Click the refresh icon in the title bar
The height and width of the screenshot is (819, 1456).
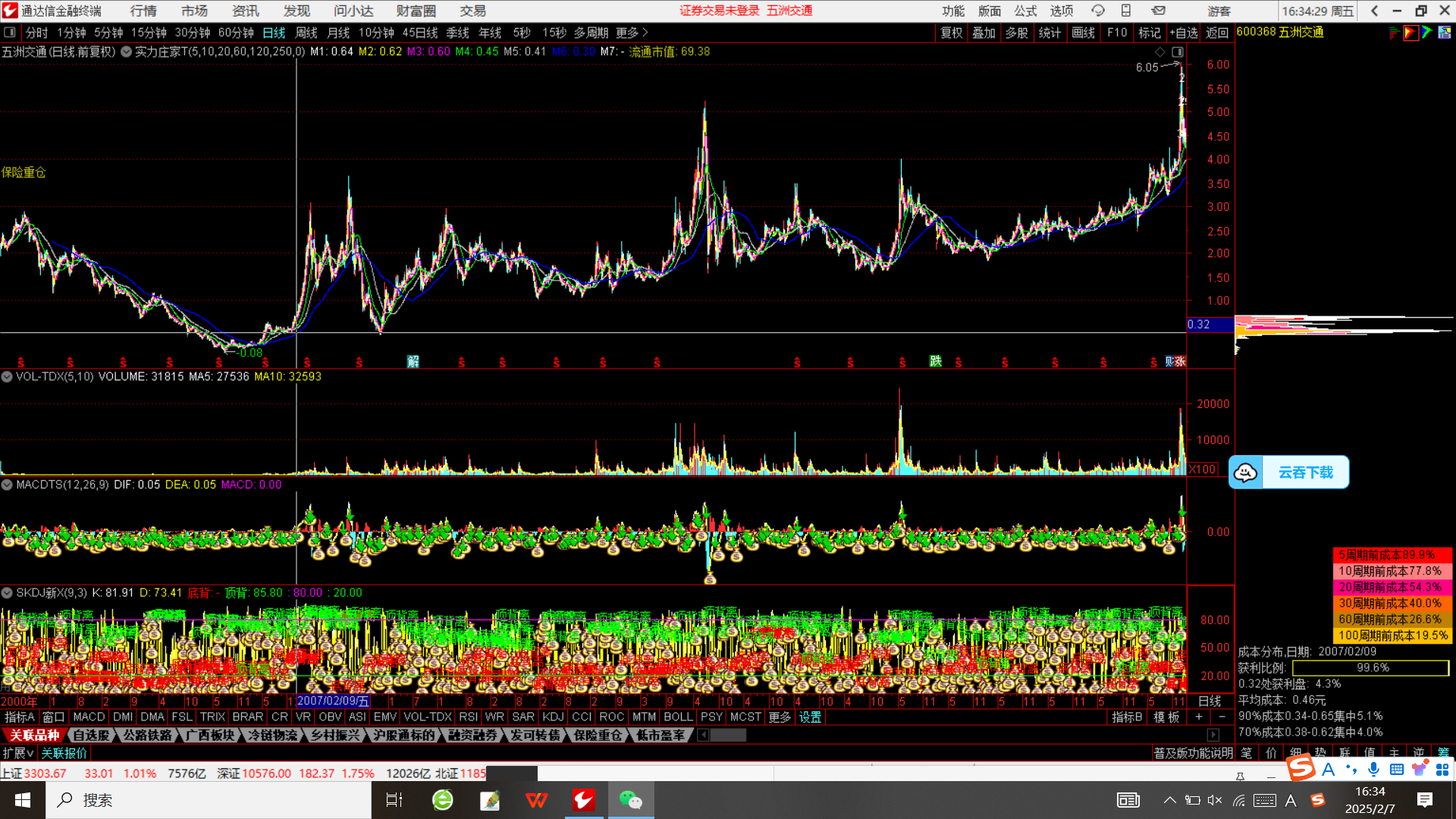click(x=1097, y=11)
